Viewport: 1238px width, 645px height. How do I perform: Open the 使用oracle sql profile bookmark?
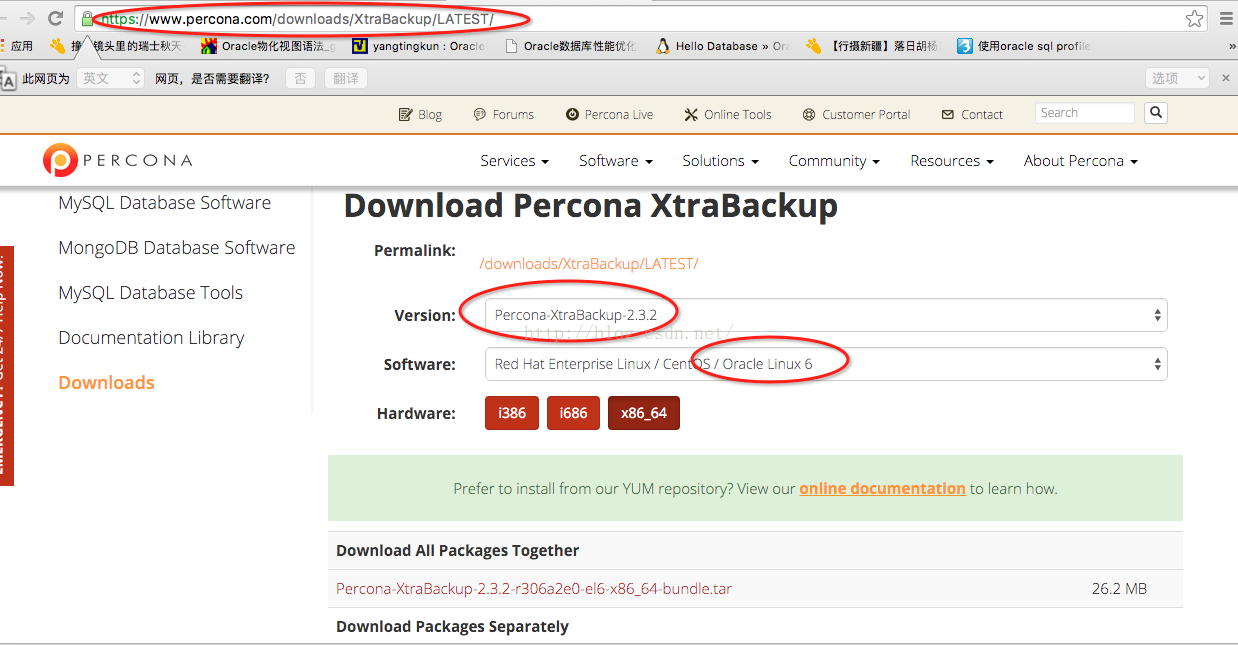pos(1024,46)
